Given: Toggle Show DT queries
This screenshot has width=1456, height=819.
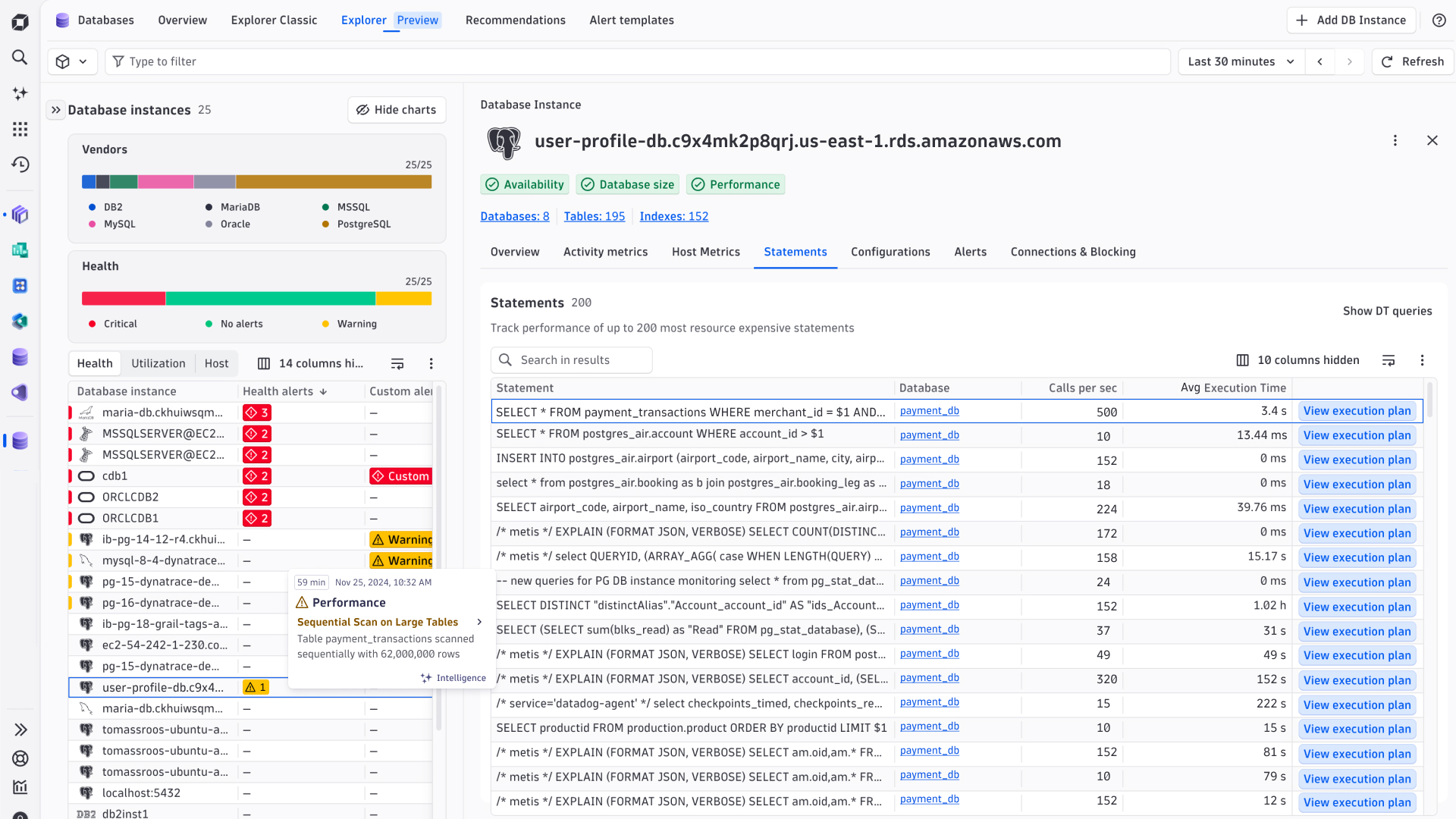Looking at the screenshot, I should [1387, 311].
